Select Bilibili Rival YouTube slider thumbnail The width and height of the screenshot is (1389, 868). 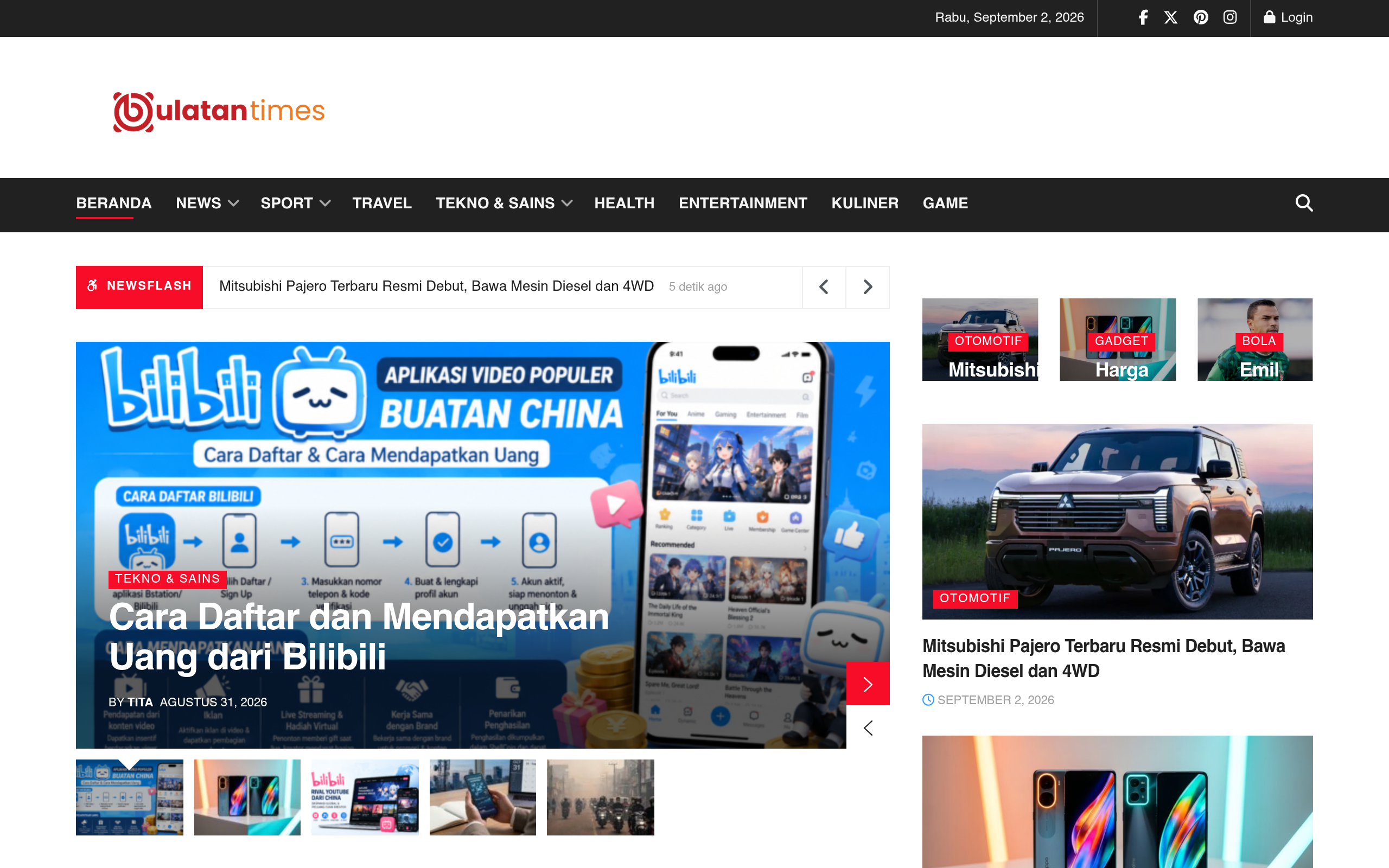365,797
